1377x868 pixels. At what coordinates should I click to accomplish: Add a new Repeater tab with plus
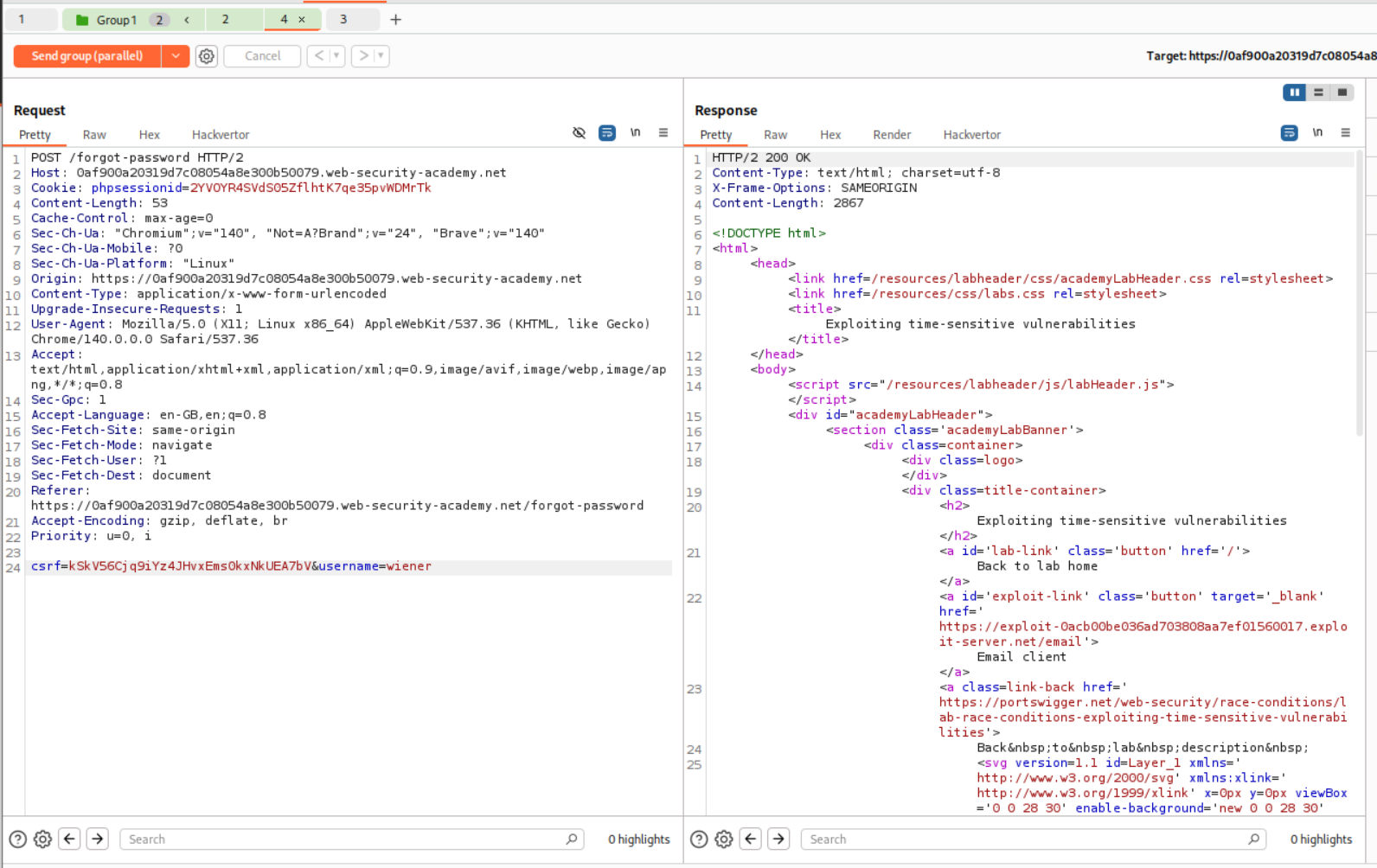click(x=396, y=19)
